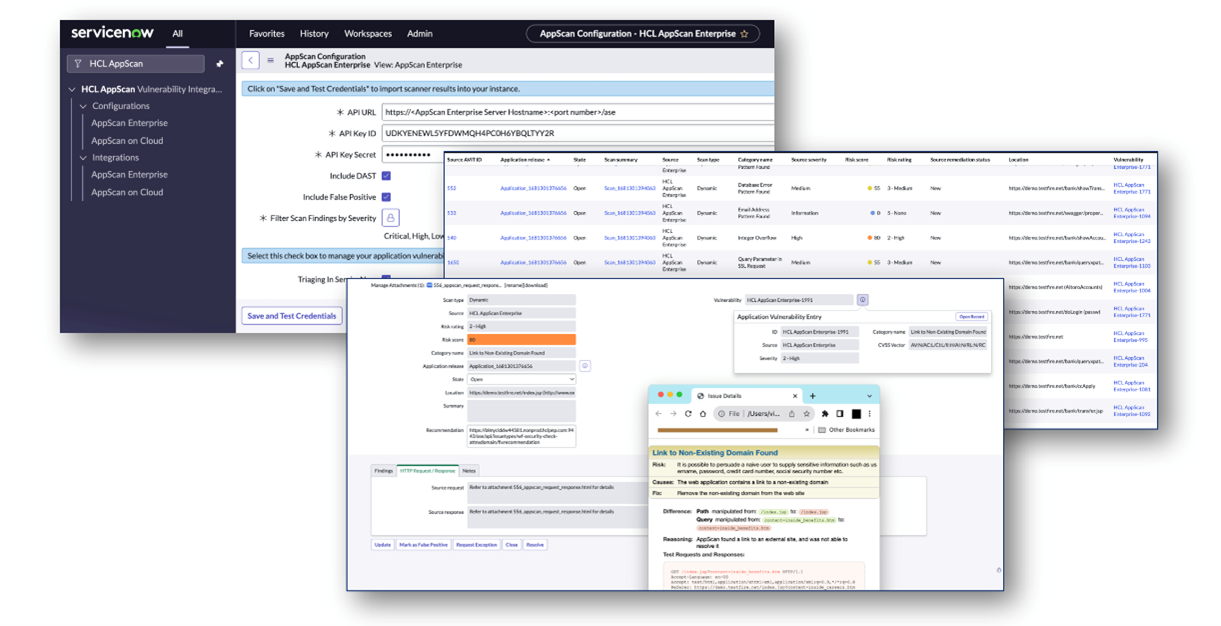This screenshot has width=1221, height=626.
Task: Click the API Key Secret password field
Action: pos(413,155)
